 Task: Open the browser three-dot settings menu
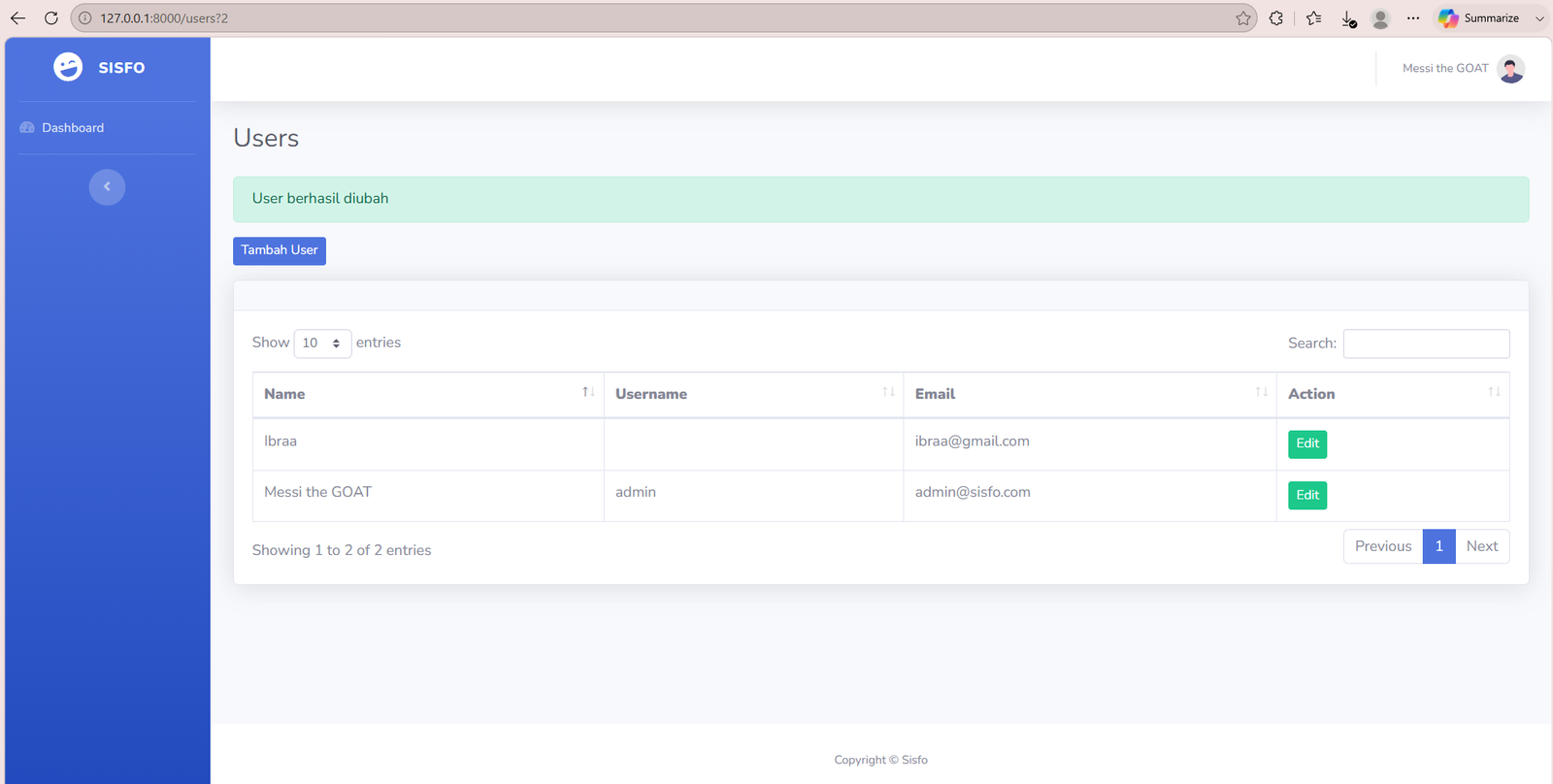coord(1413,17)
